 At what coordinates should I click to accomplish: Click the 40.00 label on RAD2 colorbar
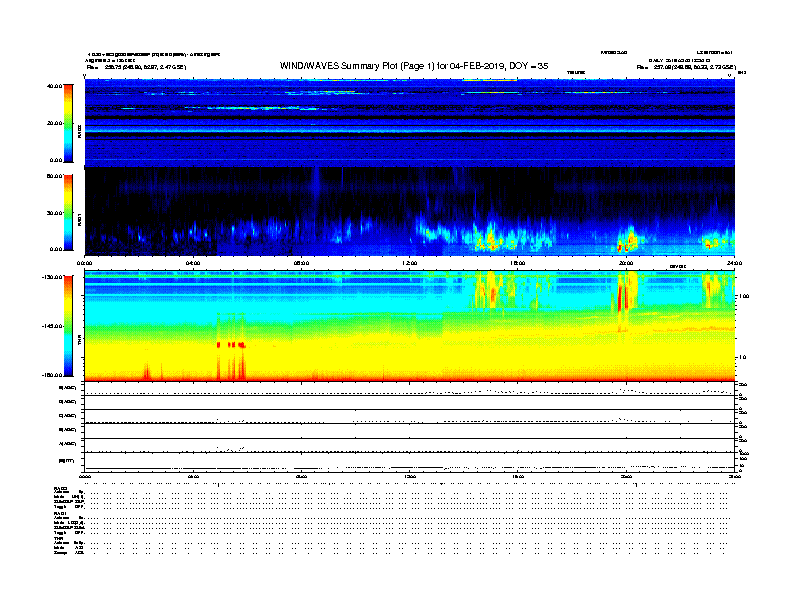pos(54,86)
